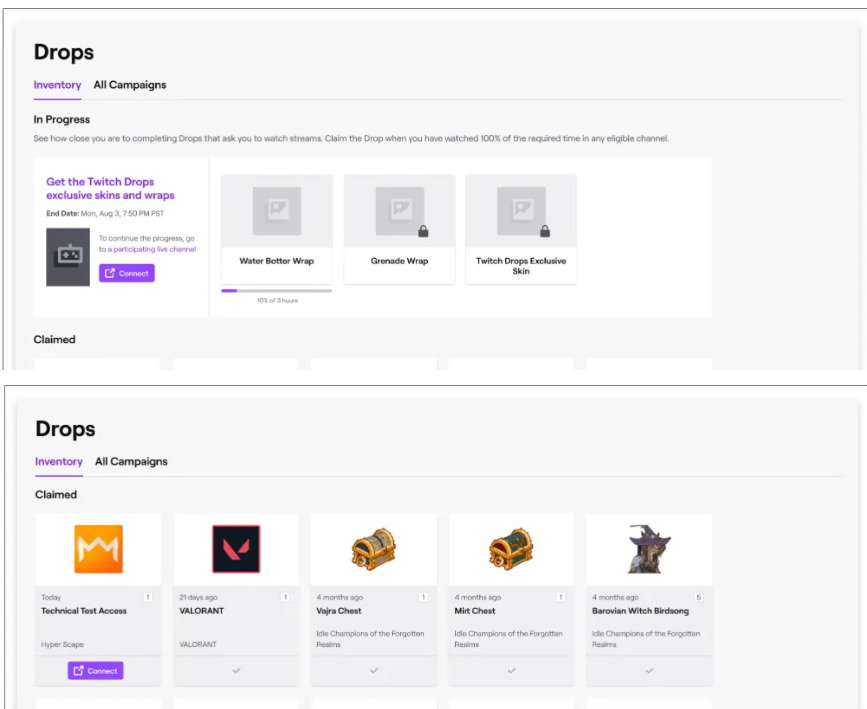Click the Water Botter Wrap progress bar
This screenshot has height=709, width=867.
coord(276,290)
